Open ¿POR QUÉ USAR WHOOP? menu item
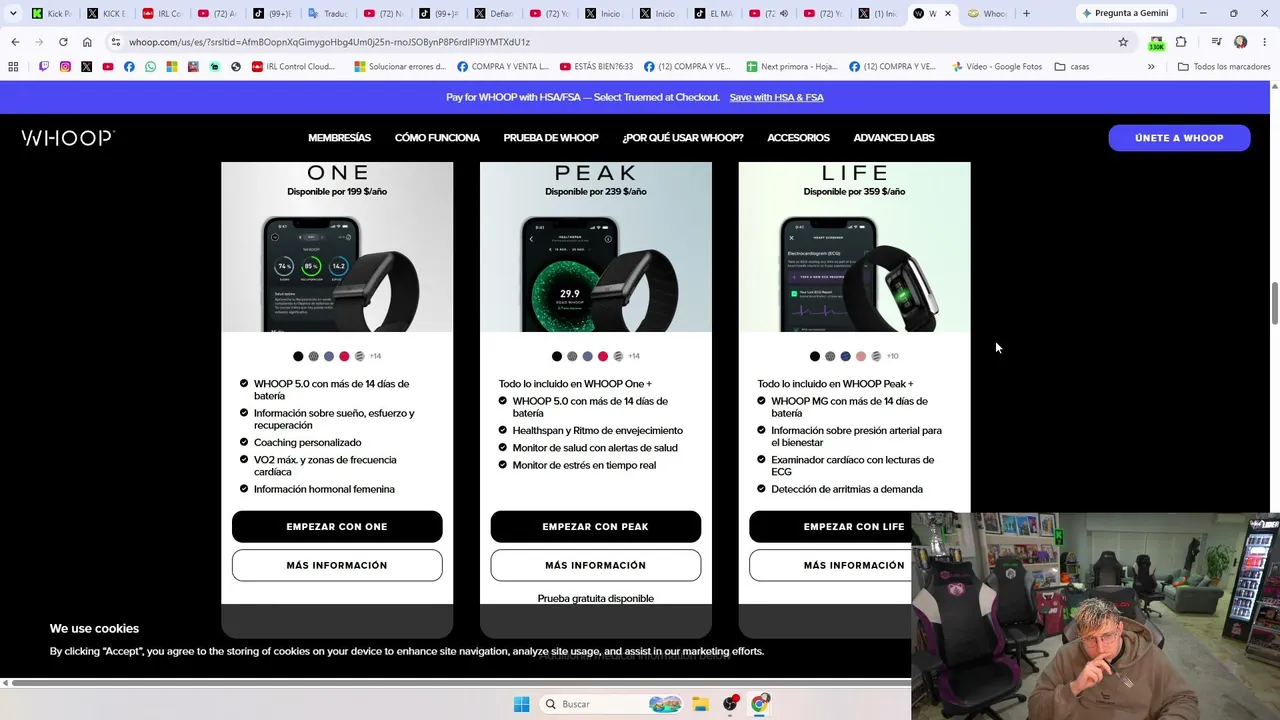The image size is (1280, 720). pyautogui.click(x=683, y=138)
